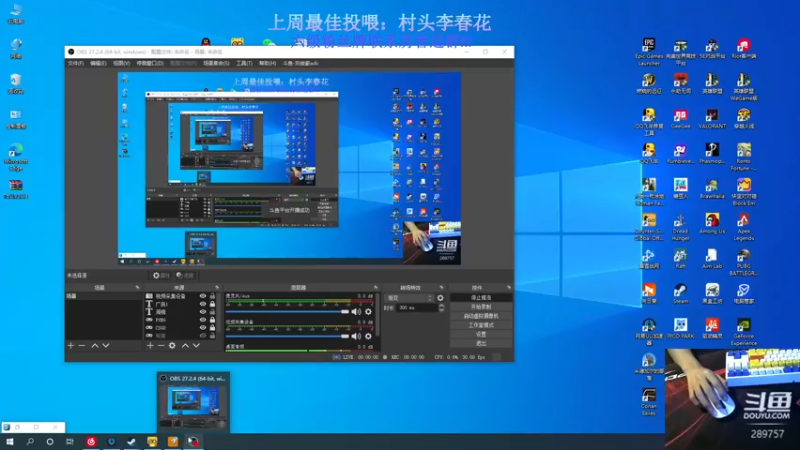
Task: Hide the 广告1 text source via eye
Action: click(x=203, y=304)
